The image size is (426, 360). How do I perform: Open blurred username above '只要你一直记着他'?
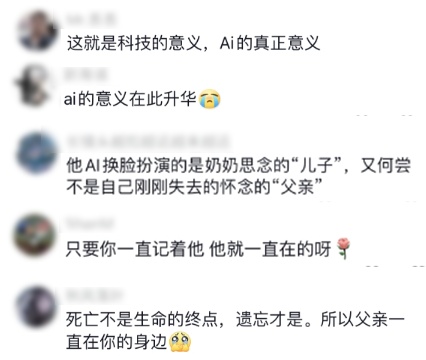[90, 224]
